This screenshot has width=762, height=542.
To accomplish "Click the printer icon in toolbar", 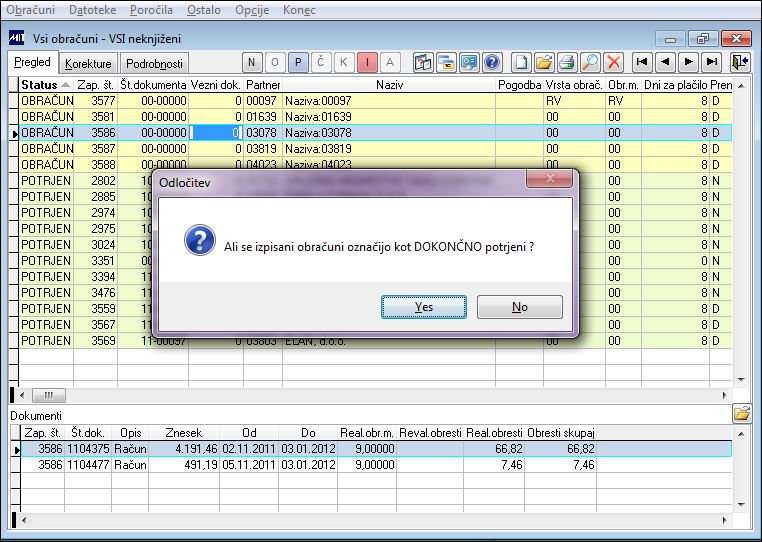I will [567, 63].
